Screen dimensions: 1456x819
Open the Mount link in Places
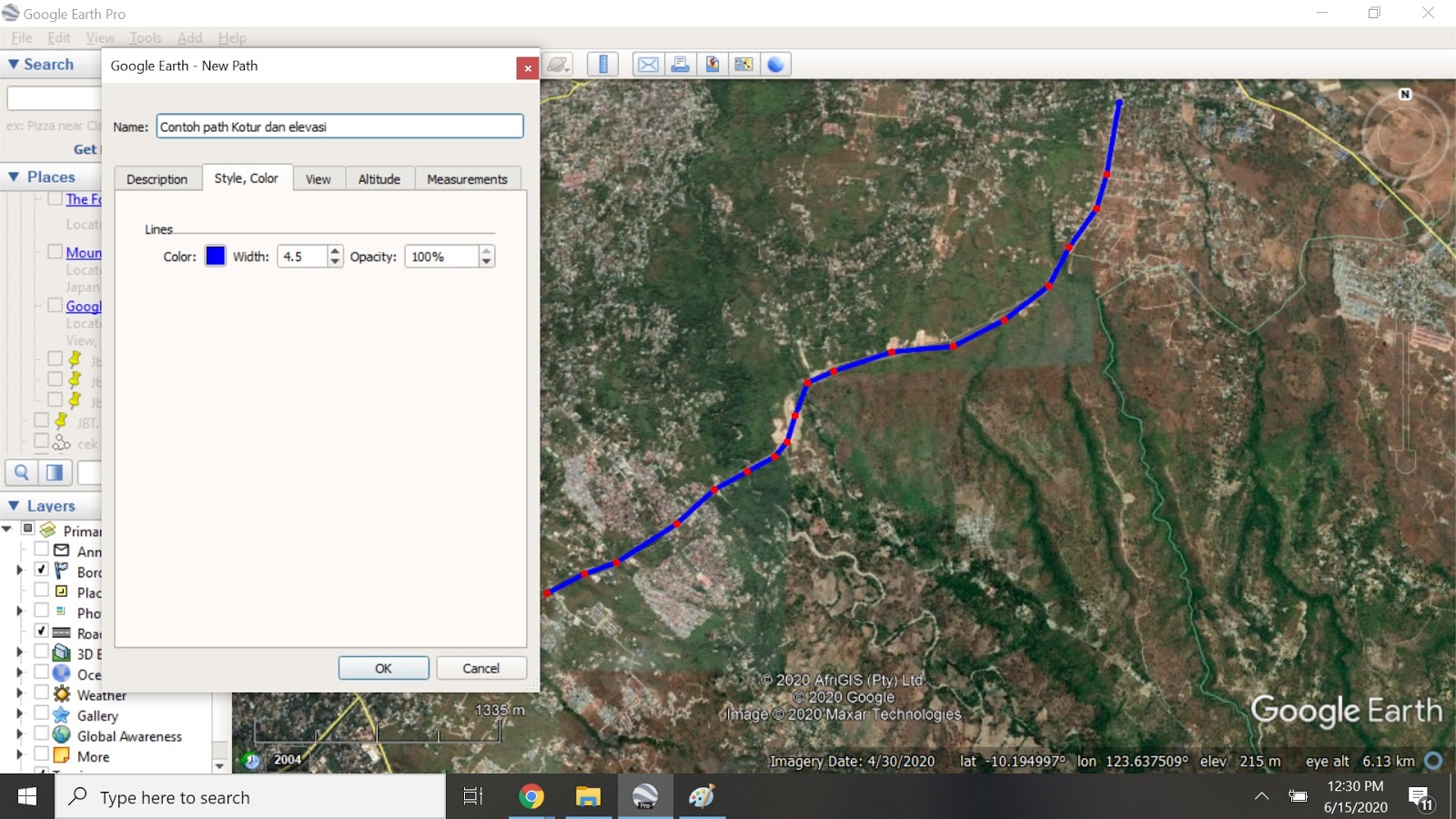(84, 253)
